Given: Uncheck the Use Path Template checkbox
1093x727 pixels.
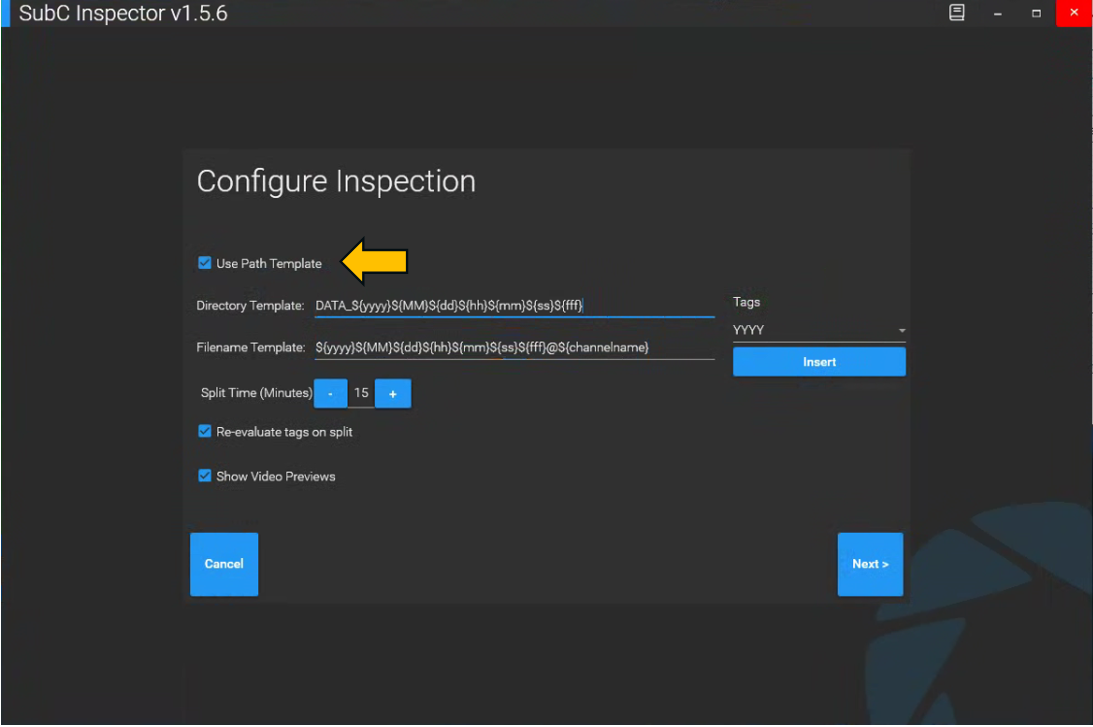Looking at the screenshot, I should [205, 264].
